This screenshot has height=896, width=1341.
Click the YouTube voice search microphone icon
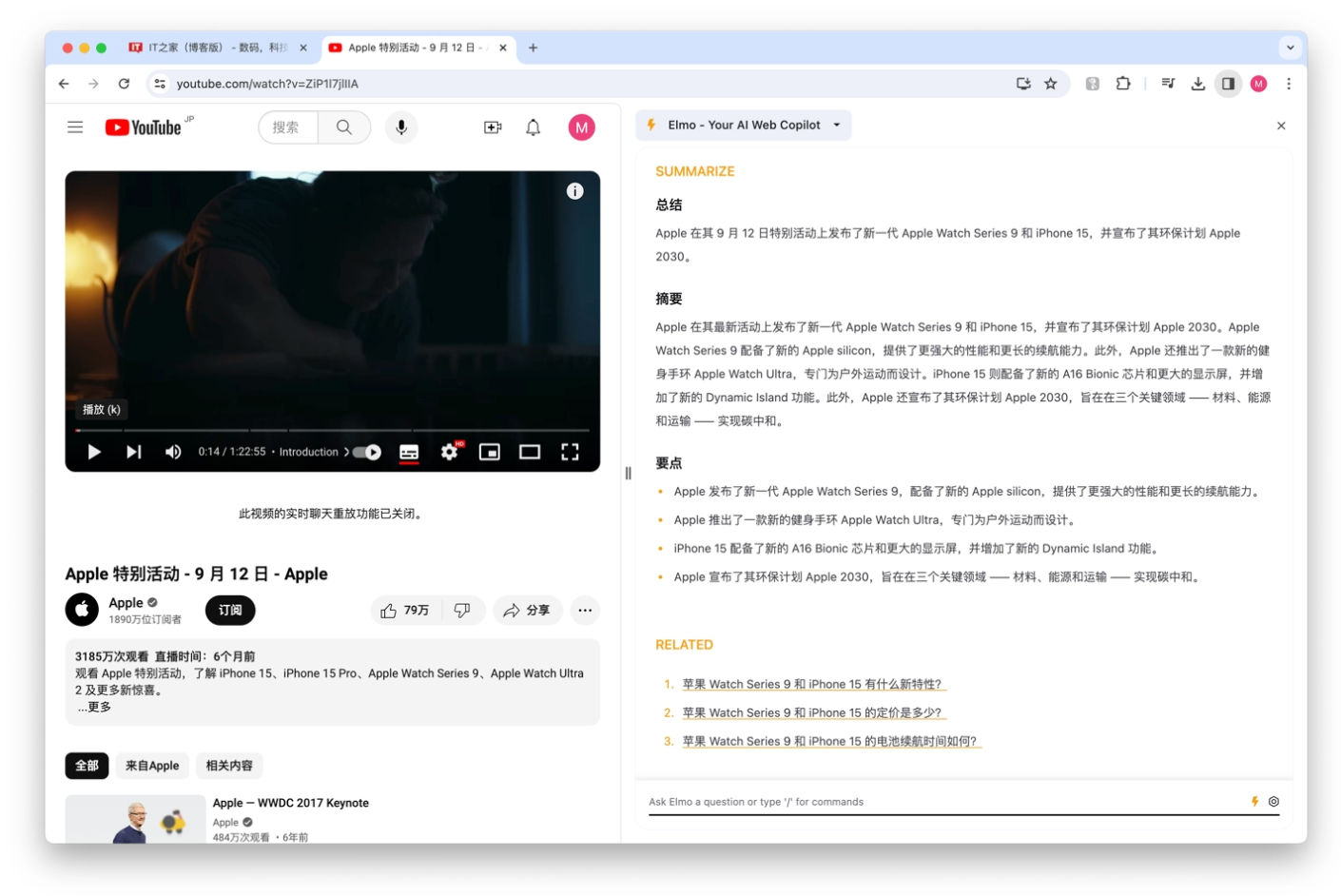(400, 127)
